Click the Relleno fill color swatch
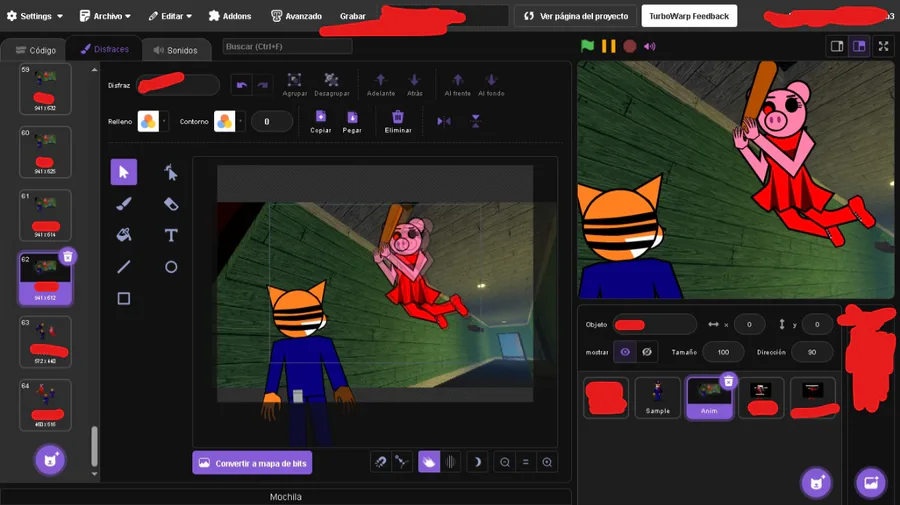The width and height of the screenshot is (900, 505). [148, 121]
